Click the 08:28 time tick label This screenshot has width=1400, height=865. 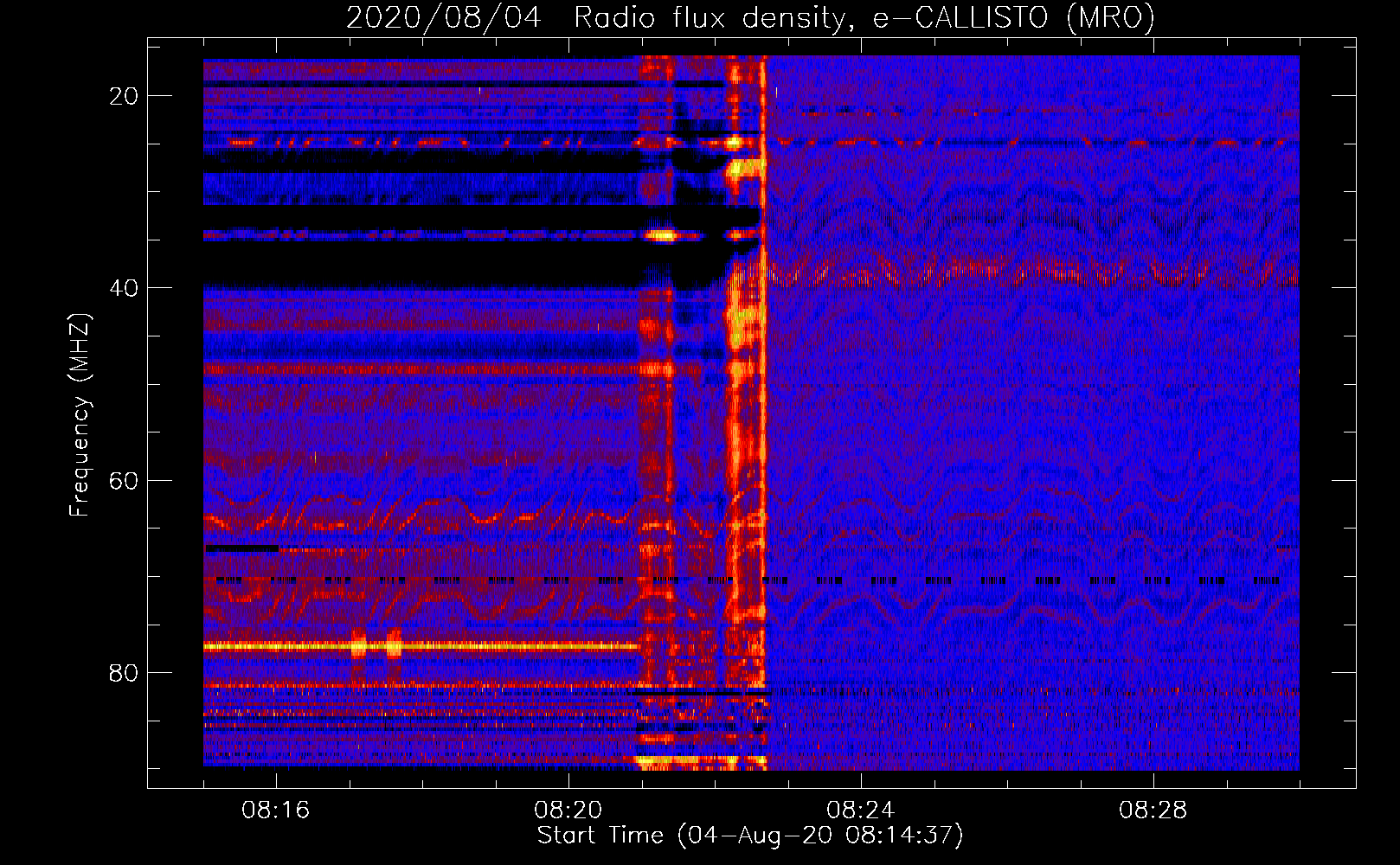[x=1153, y=811]
